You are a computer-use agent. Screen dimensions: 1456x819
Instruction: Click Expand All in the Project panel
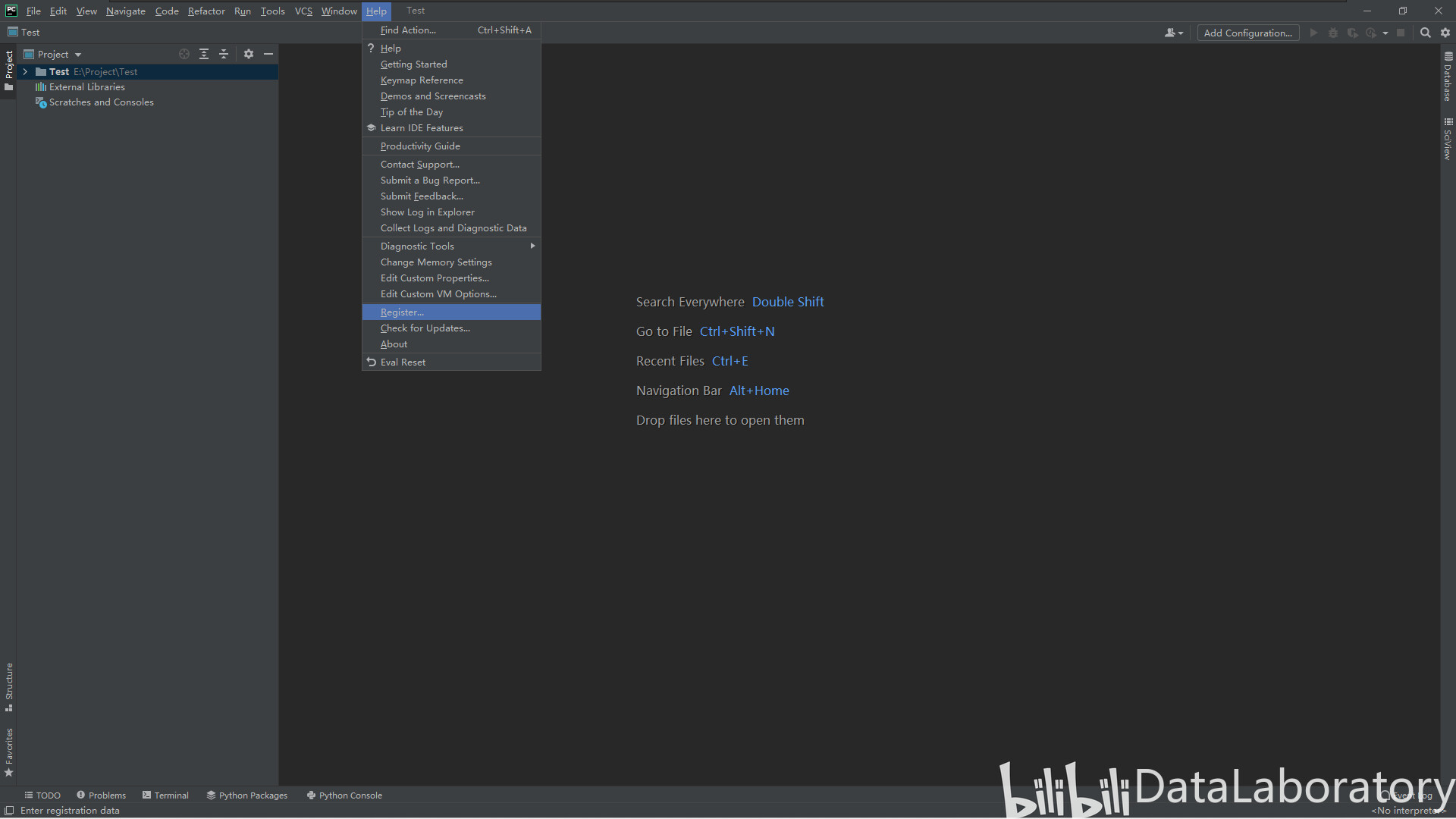point(204,54)
